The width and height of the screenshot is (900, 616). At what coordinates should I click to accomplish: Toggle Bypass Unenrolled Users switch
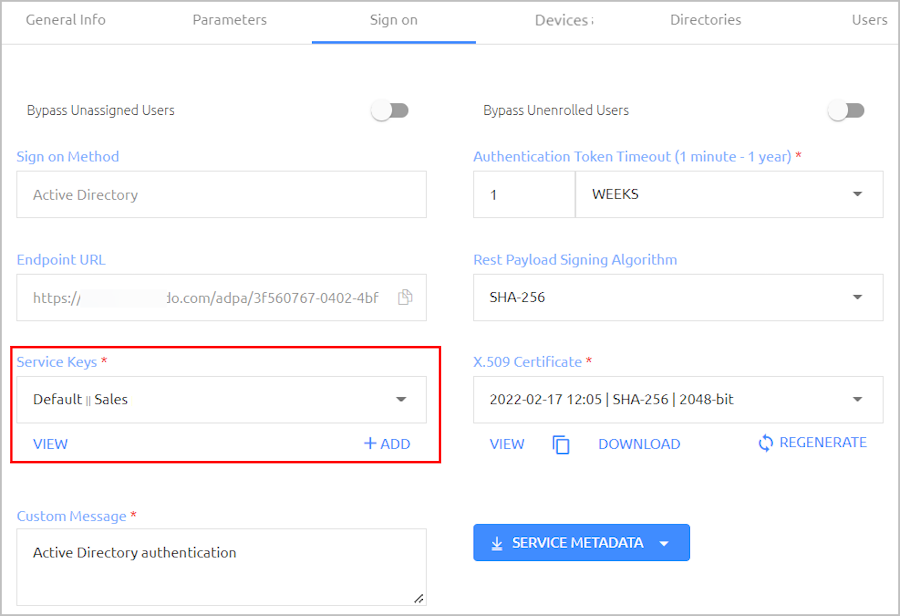(x=846, y=110)
